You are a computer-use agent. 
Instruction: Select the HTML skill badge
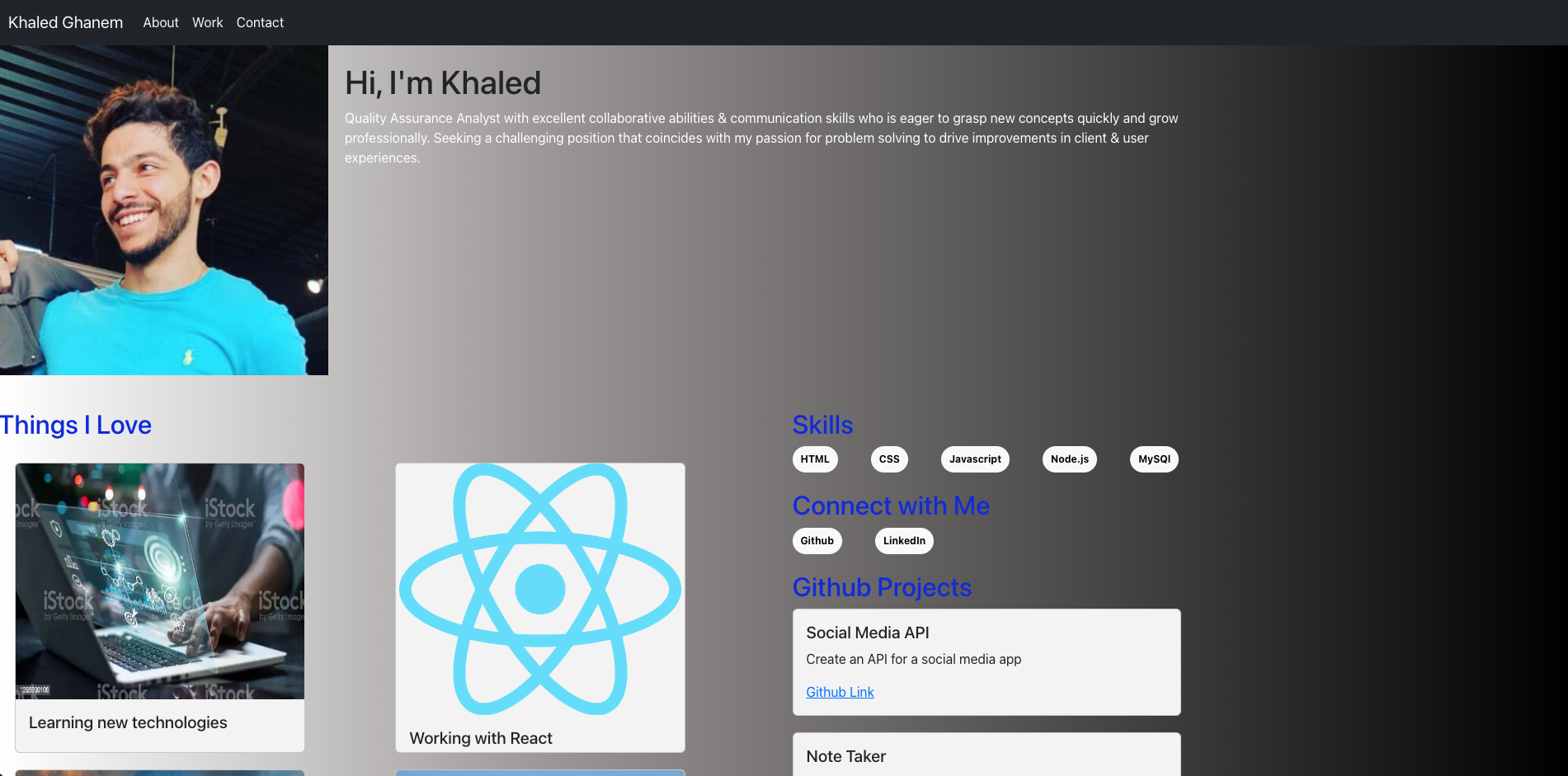point(815,459)
